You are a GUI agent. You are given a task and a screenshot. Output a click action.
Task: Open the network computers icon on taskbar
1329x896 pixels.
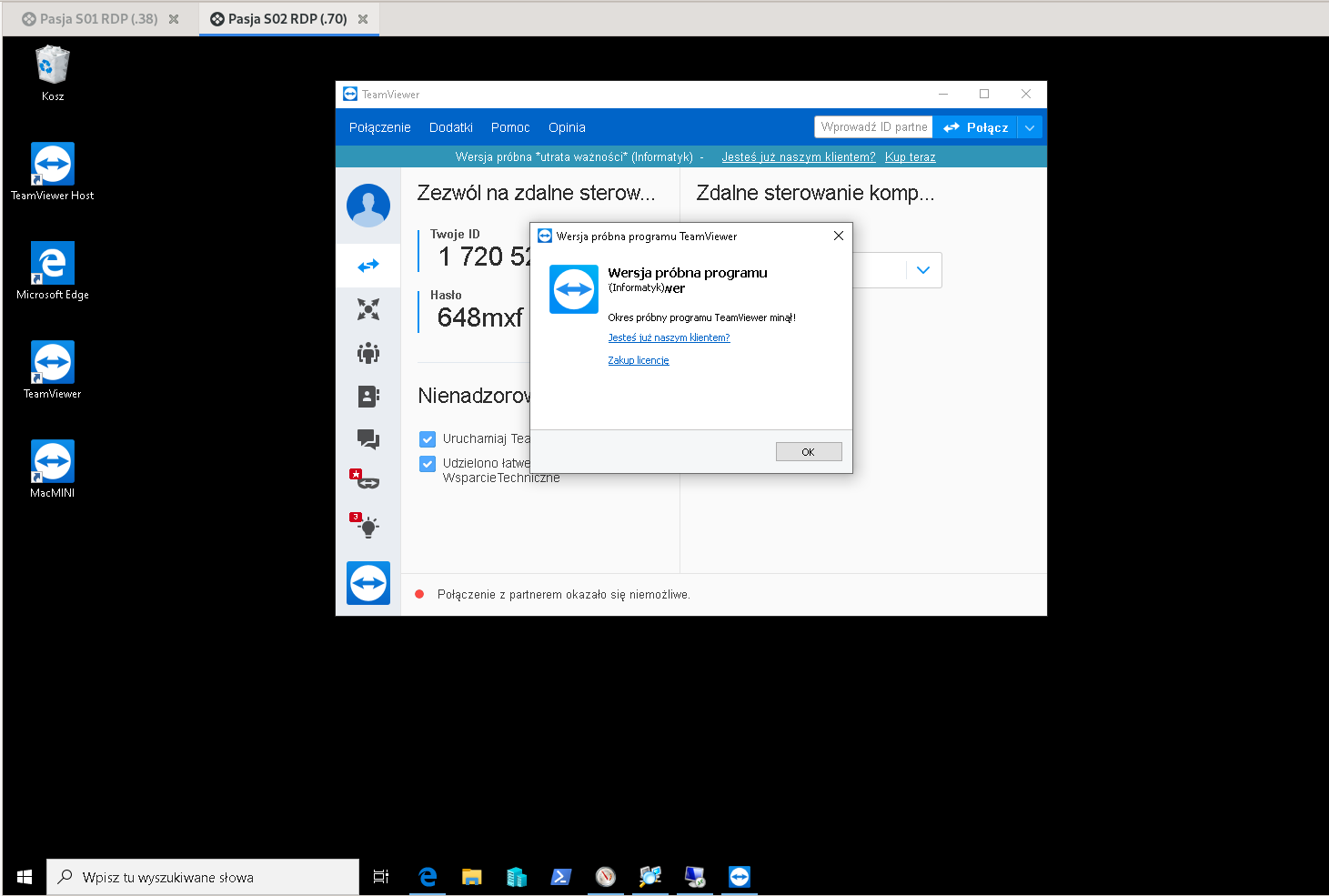tap(650, 877)
